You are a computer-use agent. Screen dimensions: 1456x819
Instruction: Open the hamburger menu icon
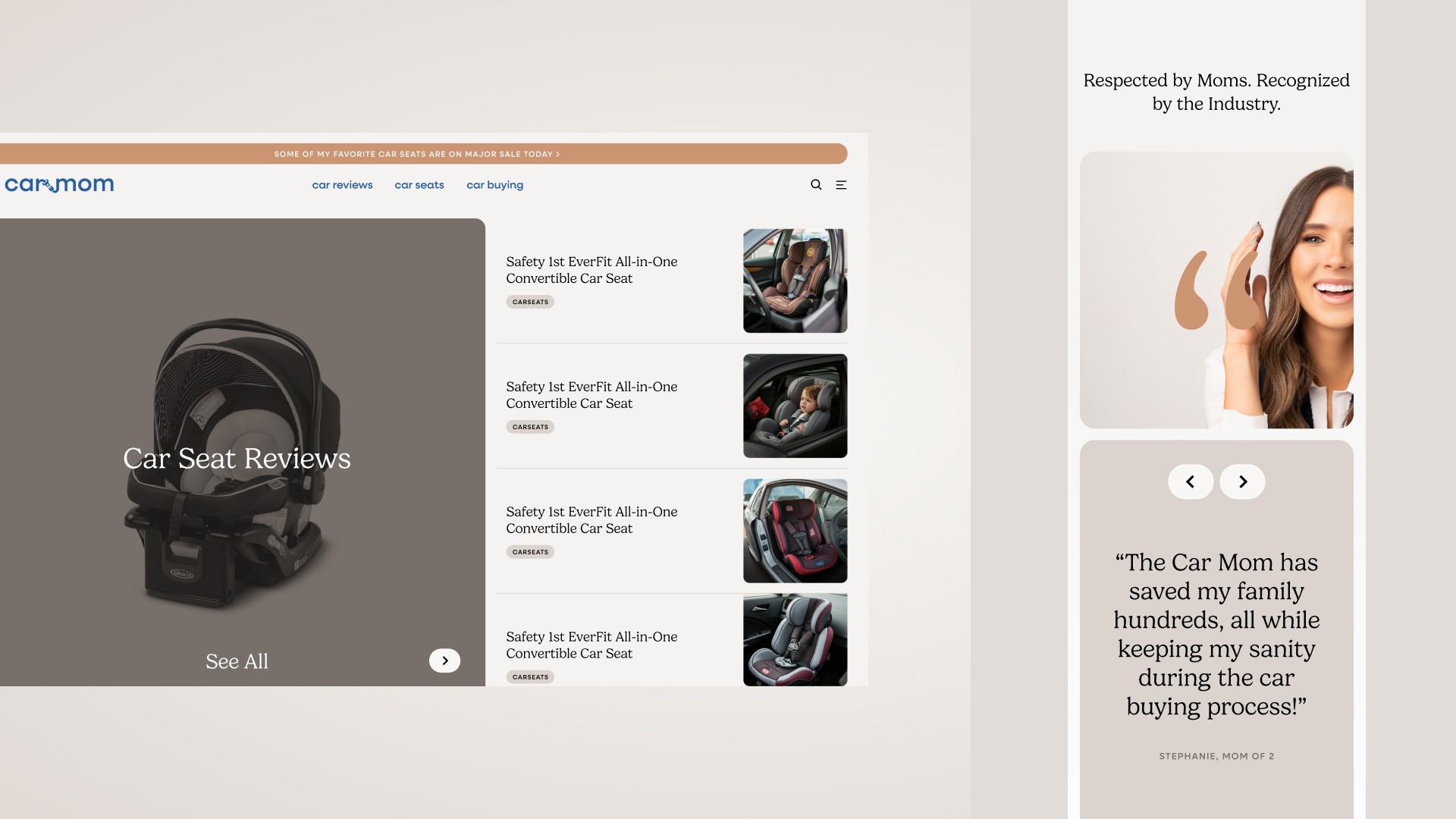[x=841, y=184]
